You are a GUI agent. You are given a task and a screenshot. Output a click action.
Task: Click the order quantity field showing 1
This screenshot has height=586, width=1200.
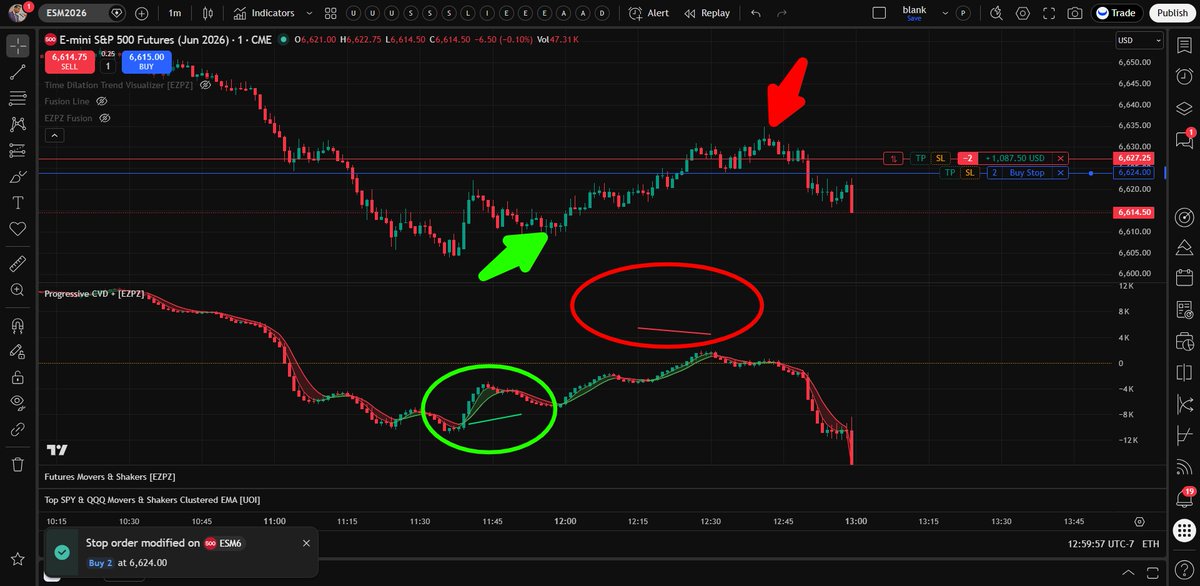point(106,66)
